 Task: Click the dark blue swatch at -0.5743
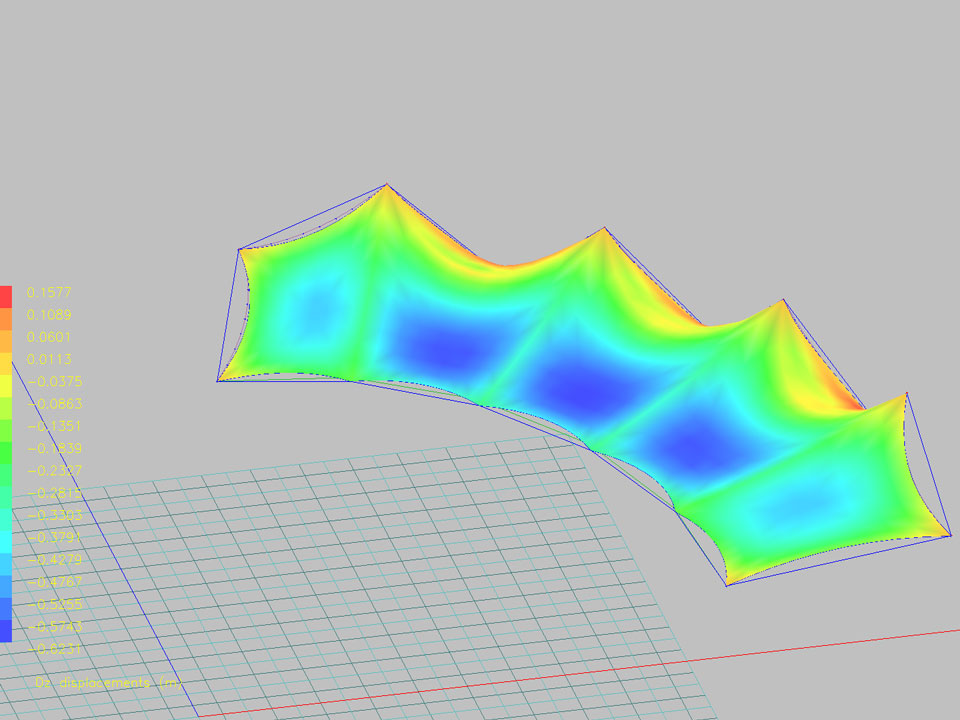pos(6,630)
